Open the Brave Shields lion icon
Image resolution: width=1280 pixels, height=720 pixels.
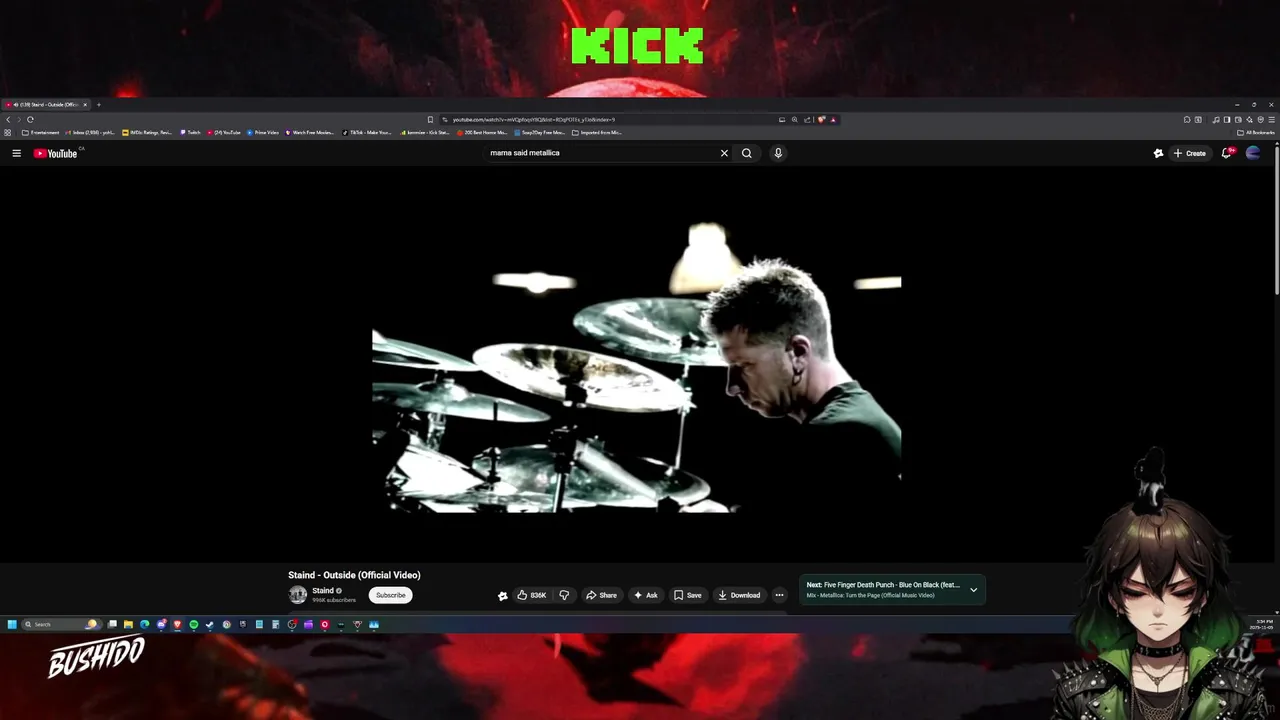[821, 119]
